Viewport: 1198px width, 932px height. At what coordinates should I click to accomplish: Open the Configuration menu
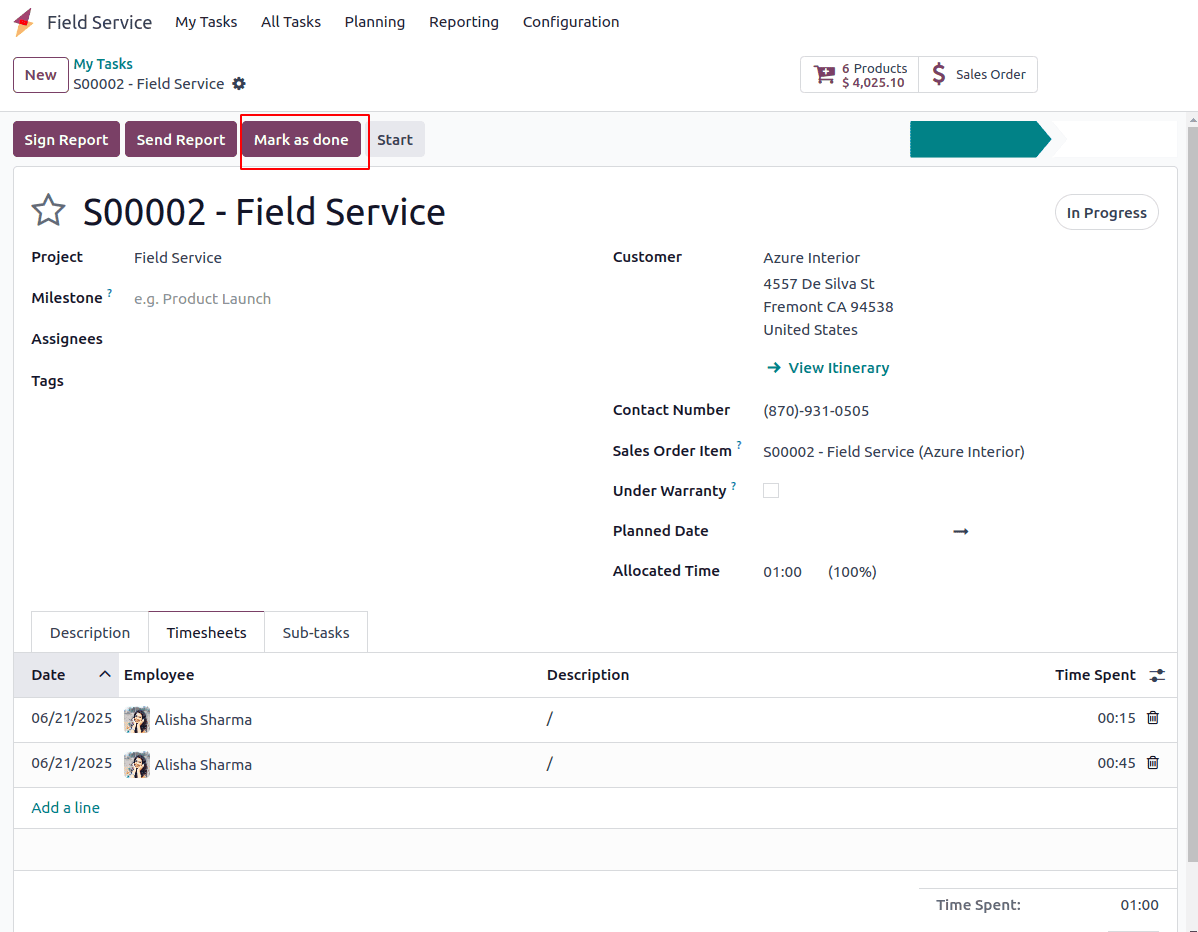571,22
